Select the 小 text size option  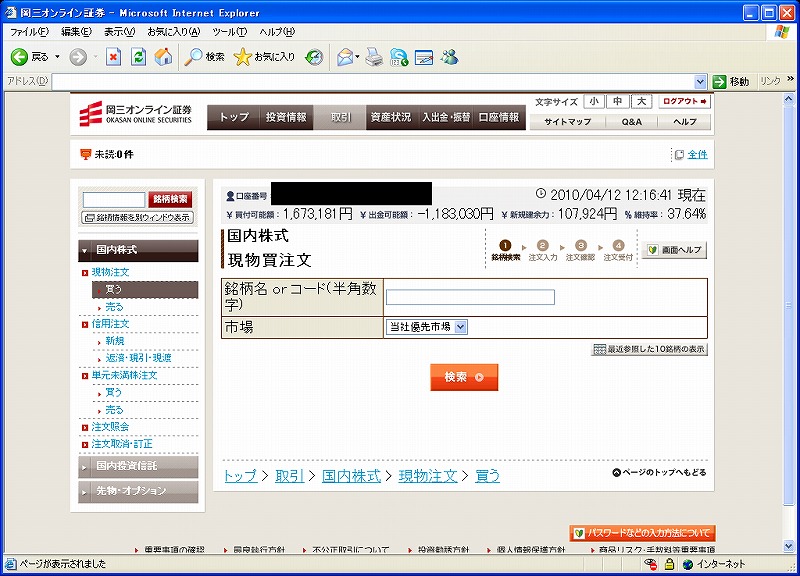click(x=594, y=102)
